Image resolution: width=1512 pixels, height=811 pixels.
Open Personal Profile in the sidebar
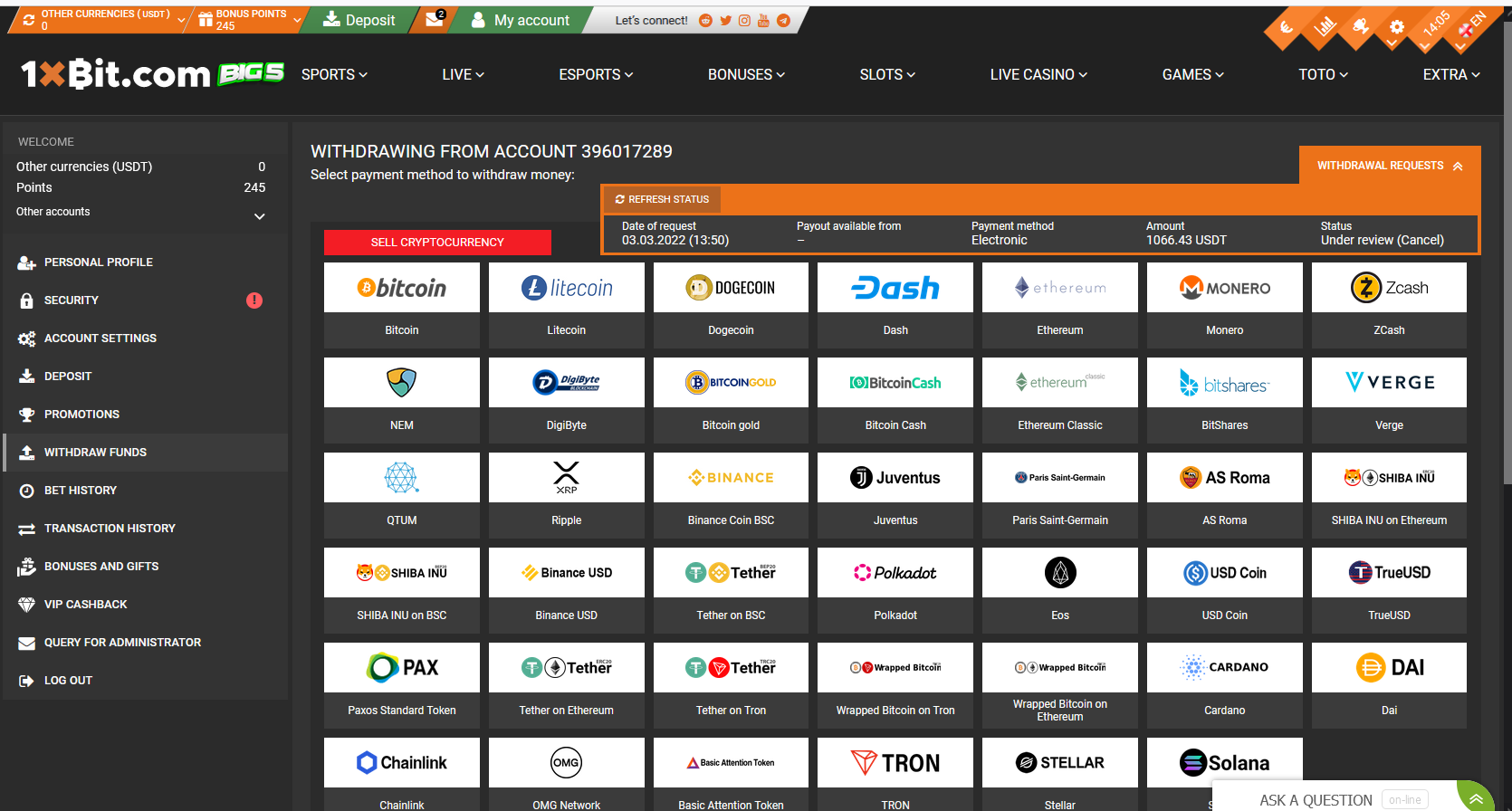pyautogui.click(x=146, y=262)
